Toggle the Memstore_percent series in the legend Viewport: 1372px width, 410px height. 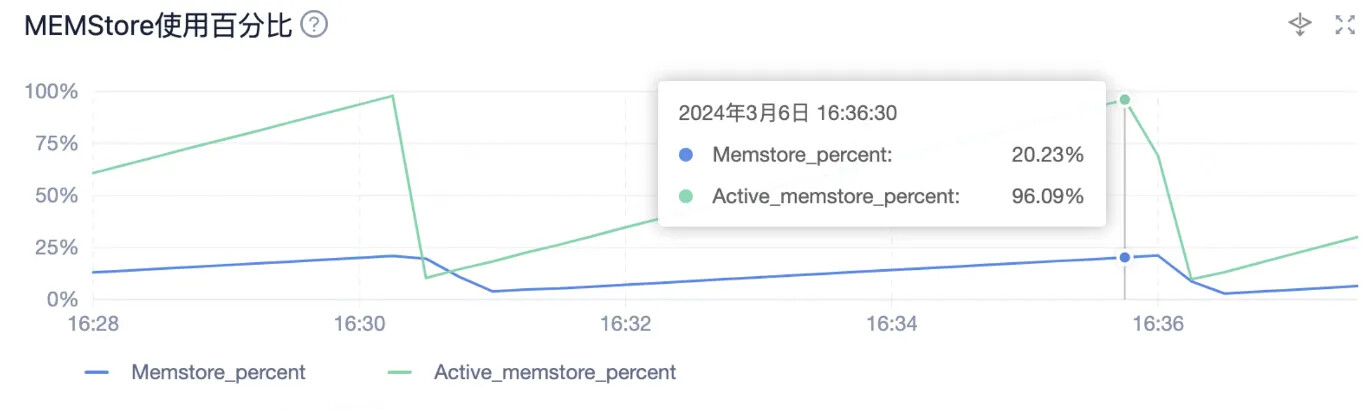[x=218, y=373]
